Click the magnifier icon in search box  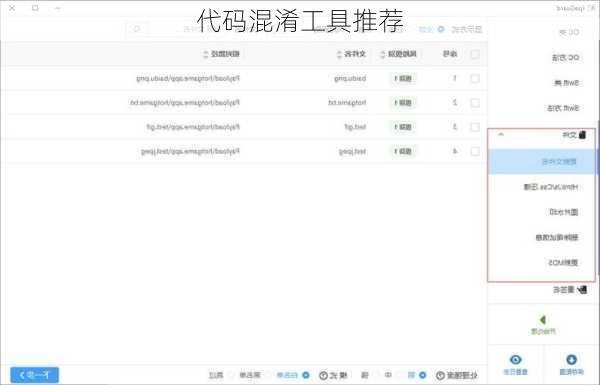tap(137, 29)
